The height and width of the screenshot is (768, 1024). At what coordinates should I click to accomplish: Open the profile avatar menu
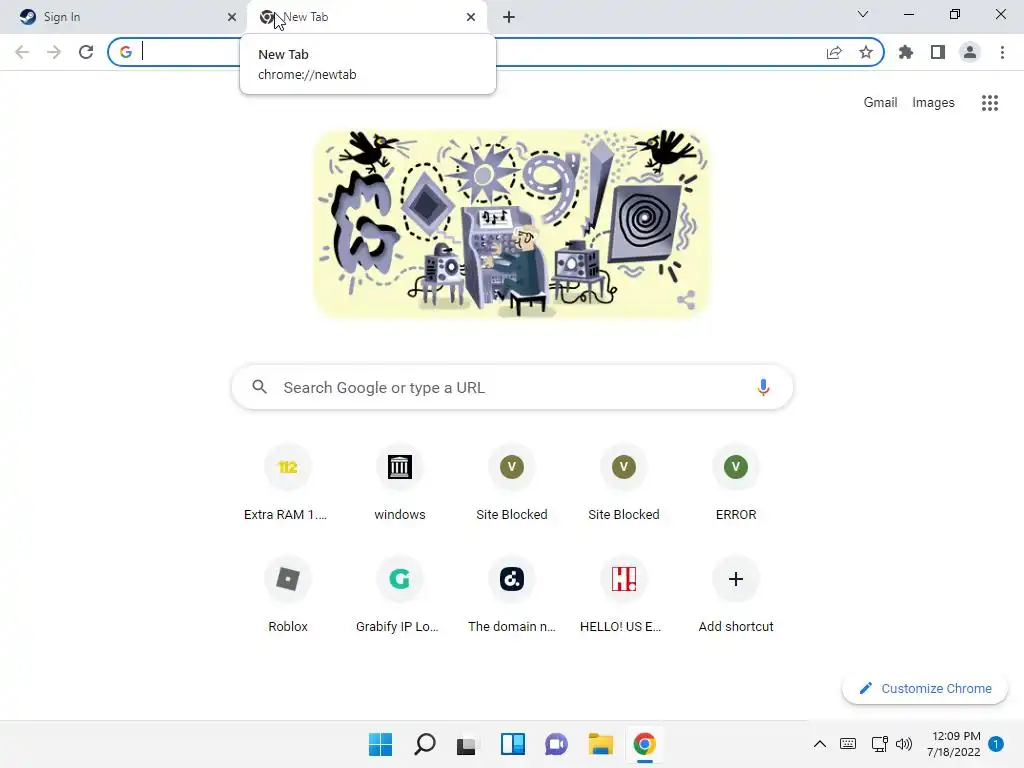(x=970, y=52)
